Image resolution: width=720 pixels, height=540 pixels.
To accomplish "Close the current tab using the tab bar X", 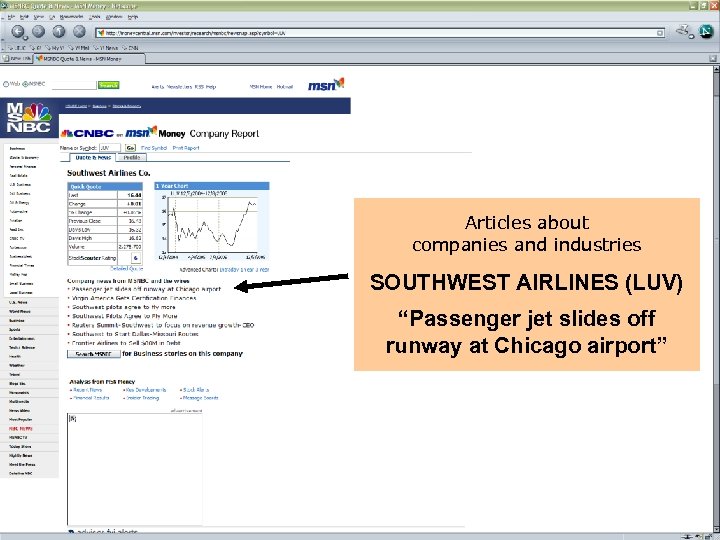I will [713, 58].
